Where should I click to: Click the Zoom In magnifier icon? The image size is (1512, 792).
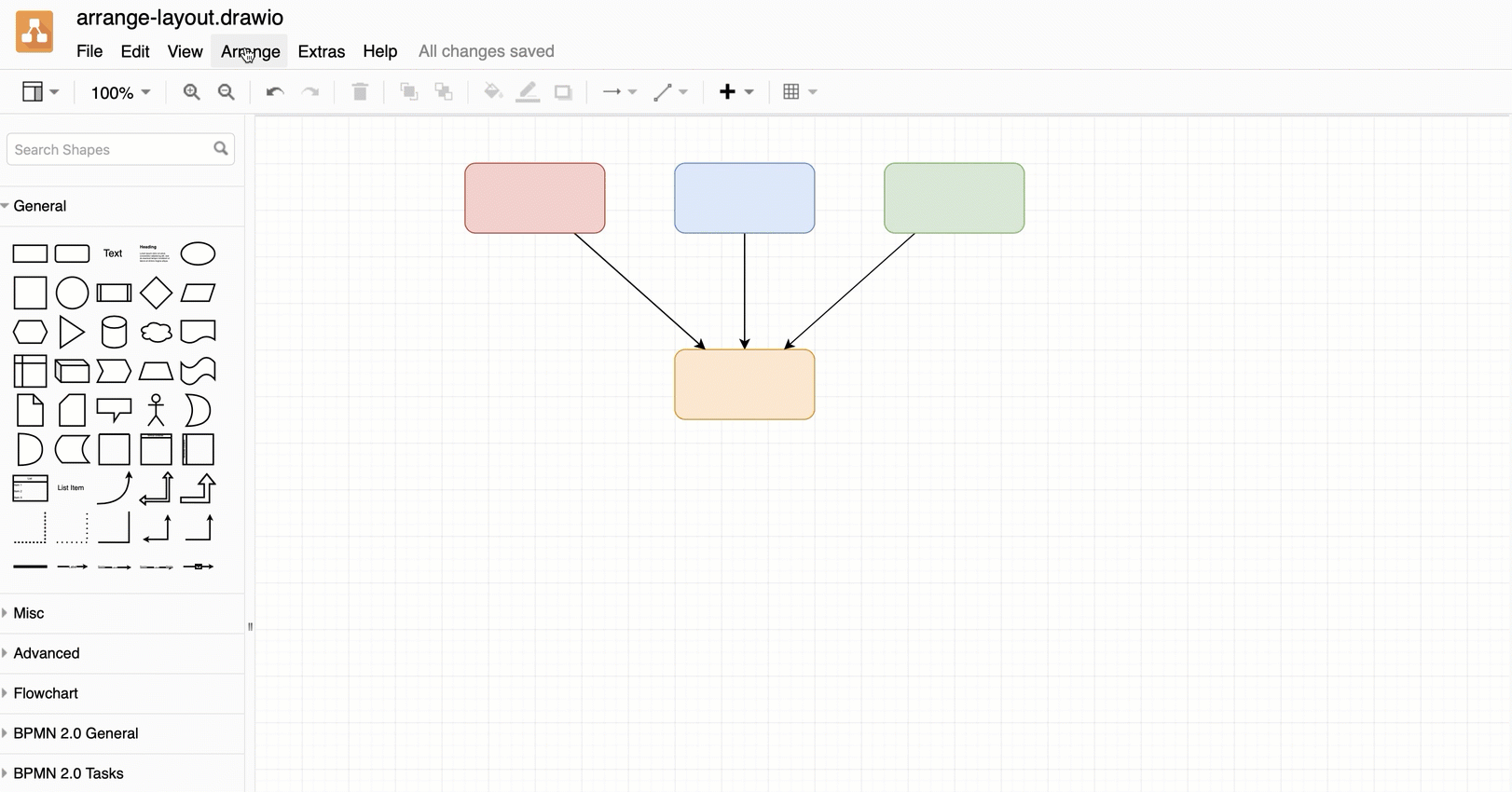(x=191, y=92)
